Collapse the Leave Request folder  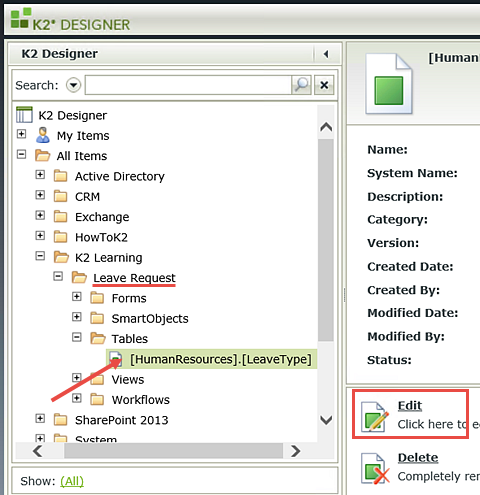tap(58, 276)
